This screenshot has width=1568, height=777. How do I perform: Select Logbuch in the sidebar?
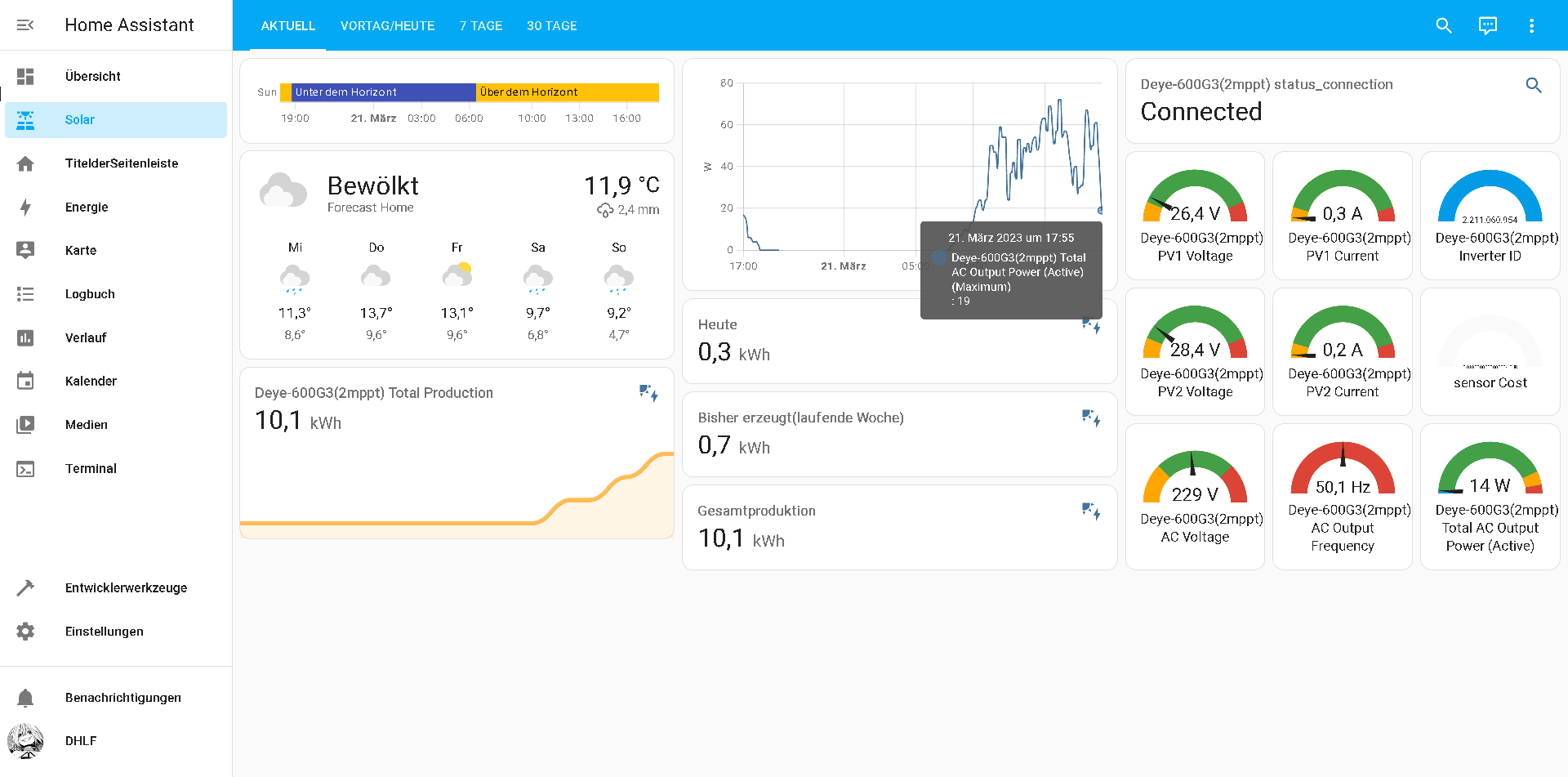point(116,294)
